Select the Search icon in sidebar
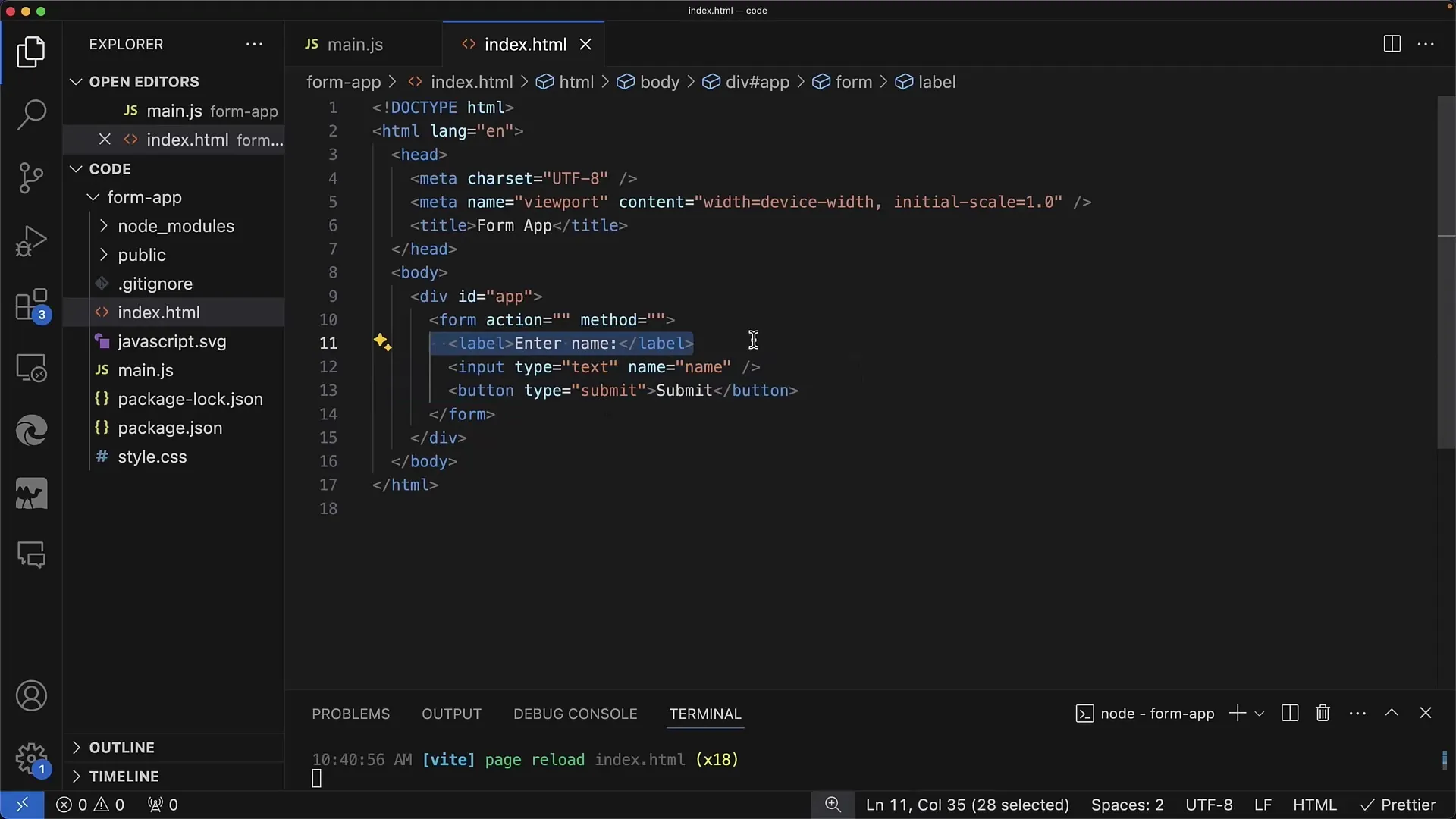This screenshot has height=819, width=1456. [30, 113]
